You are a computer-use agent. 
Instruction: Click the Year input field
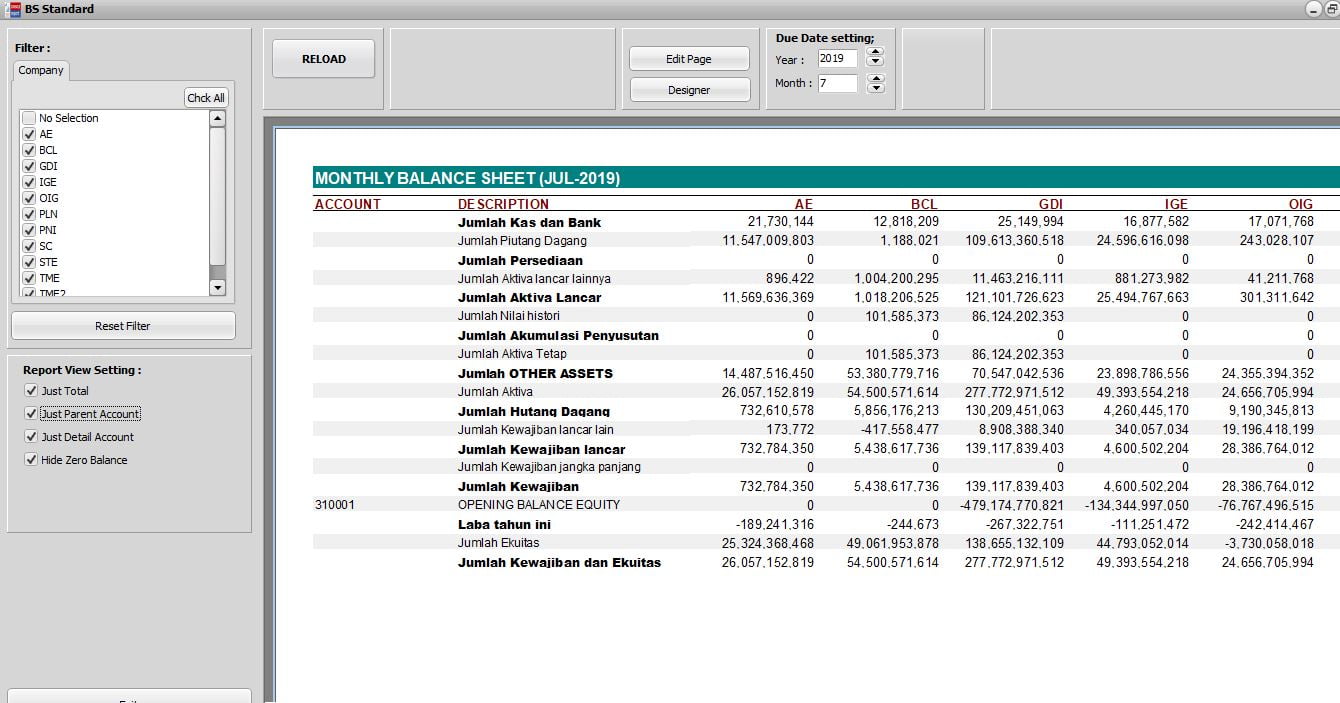pos(838,59)
